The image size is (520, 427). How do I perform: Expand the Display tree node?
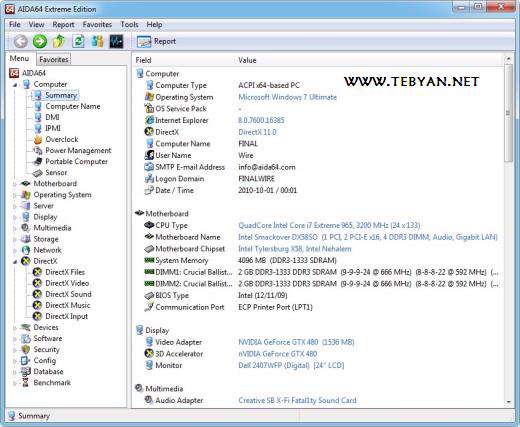pos(15,217)
